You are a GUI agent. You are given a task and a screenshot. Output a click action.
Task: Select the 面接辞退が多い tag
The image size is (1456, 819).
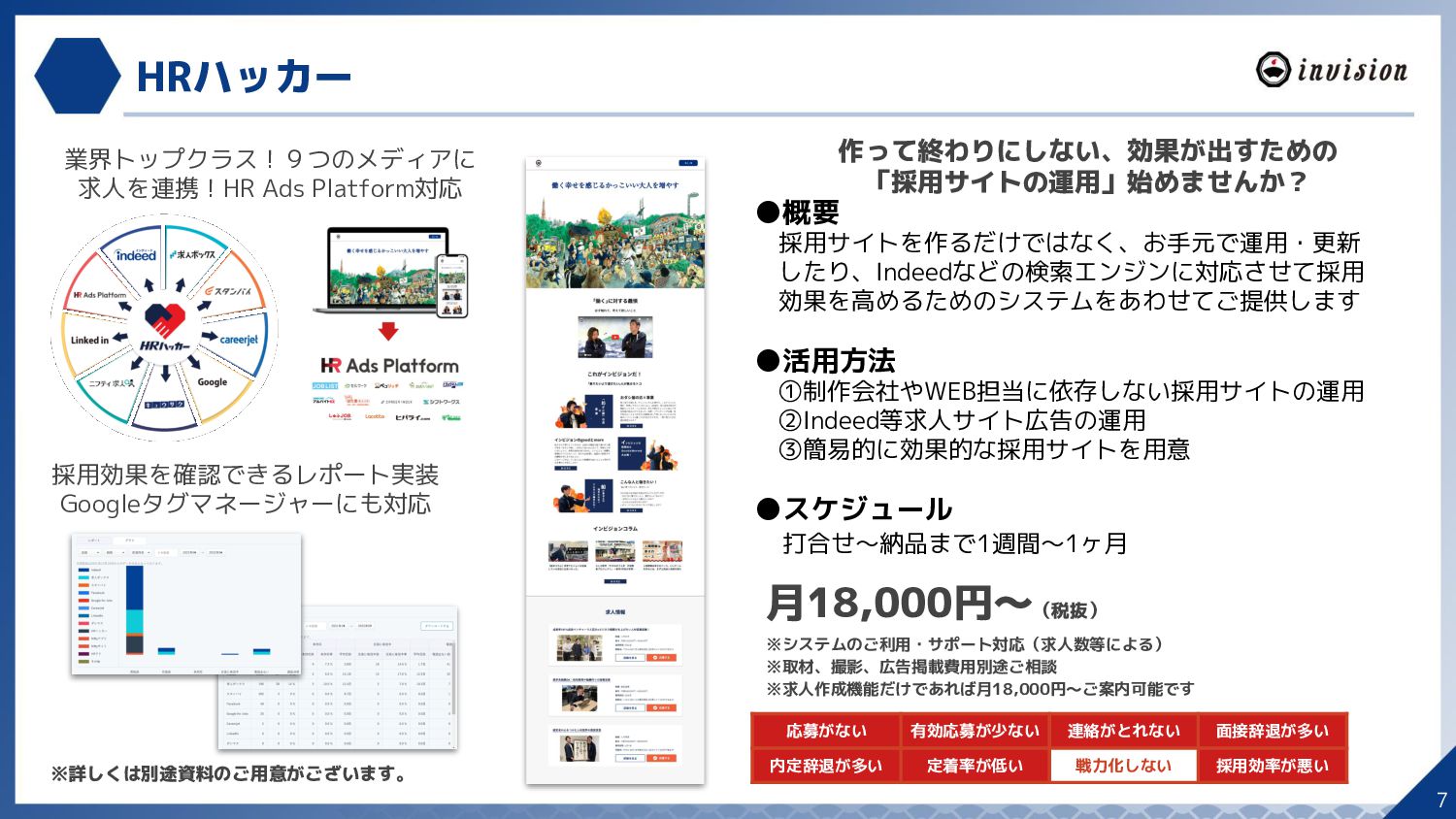[1273, 731]
